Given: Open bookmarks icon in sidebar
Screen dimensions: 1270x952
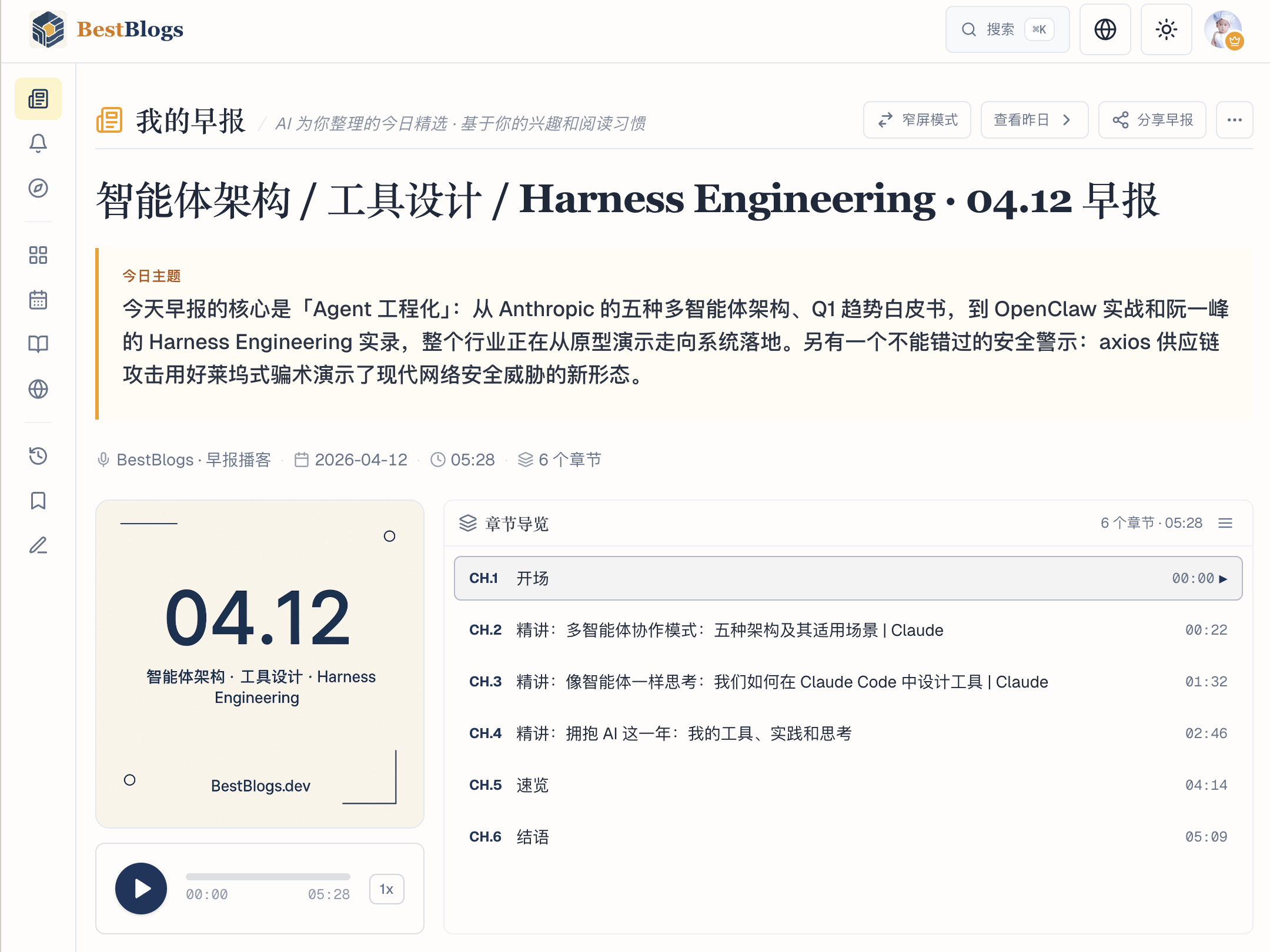Looking at the screenshot, I should coord(38,501).
